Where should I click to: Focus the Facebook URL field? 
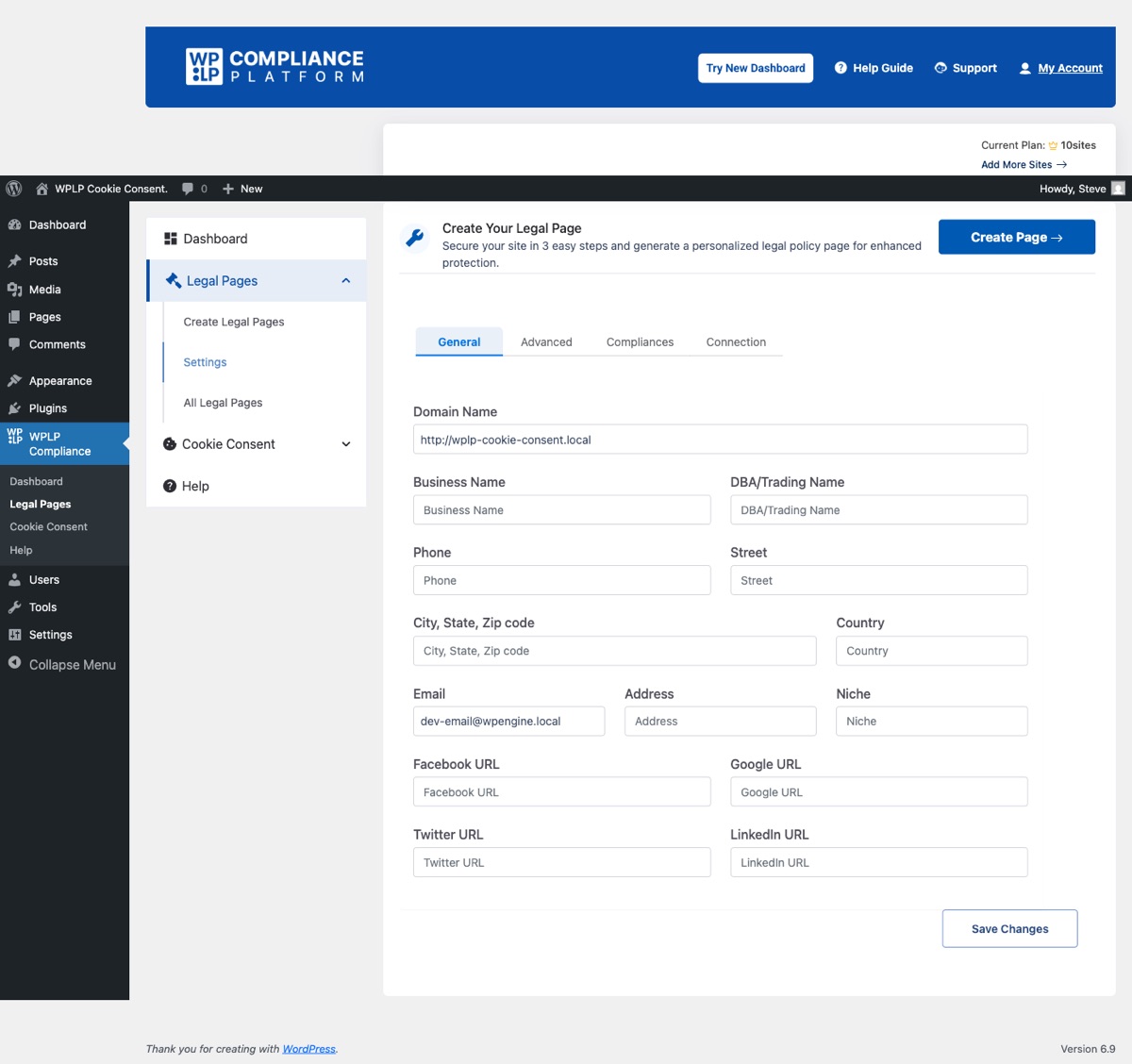561,792
